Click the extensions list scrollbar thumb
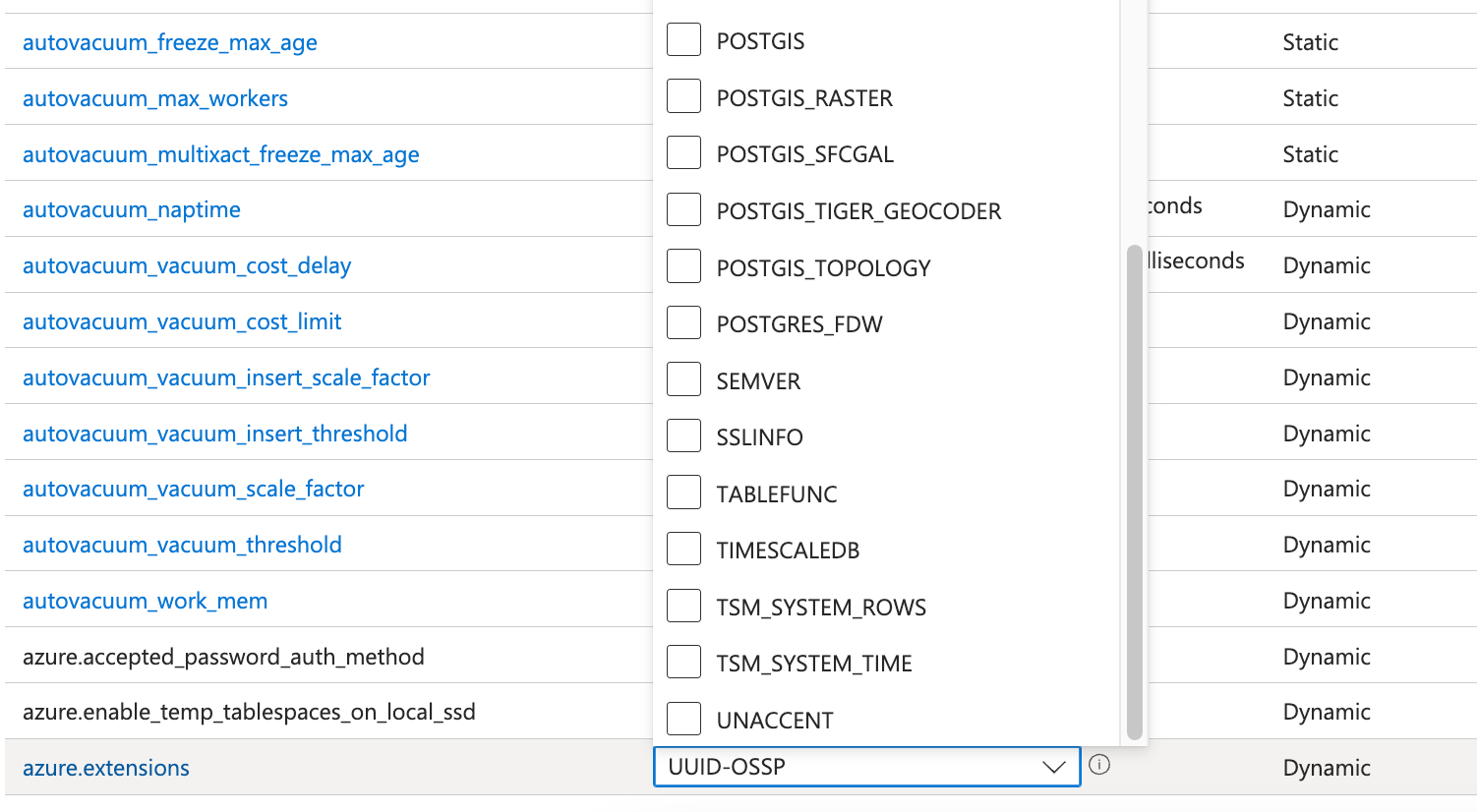 point(1134,492)
